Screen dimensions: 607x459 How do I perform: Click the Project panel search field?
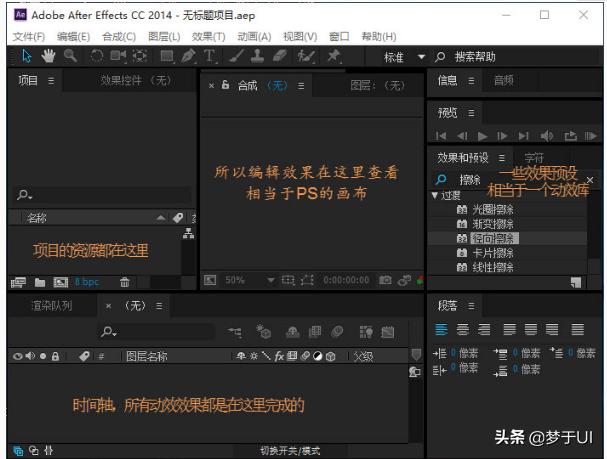104,195
